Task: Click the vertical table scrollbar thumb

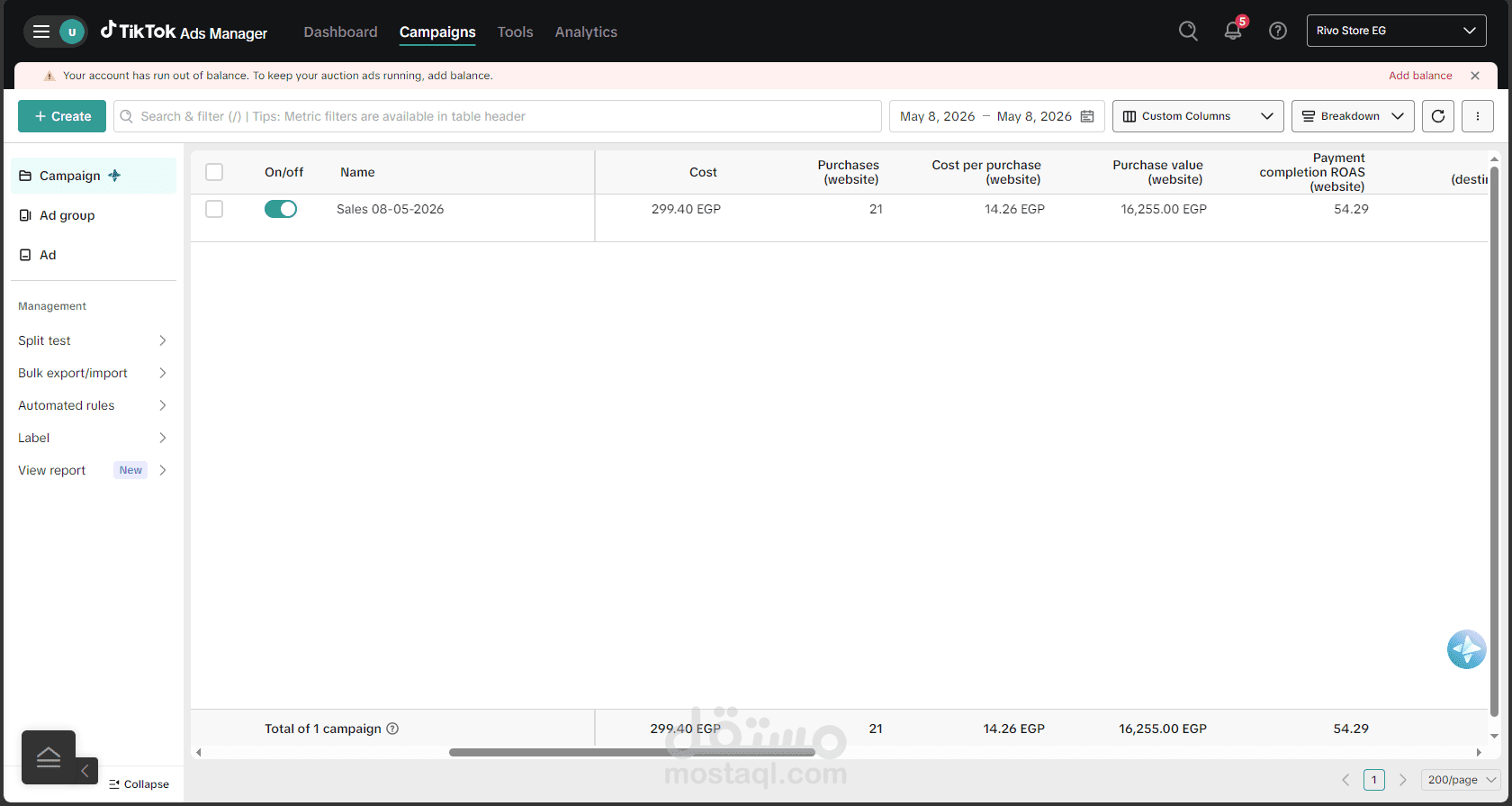Action: coord(1494,441)
